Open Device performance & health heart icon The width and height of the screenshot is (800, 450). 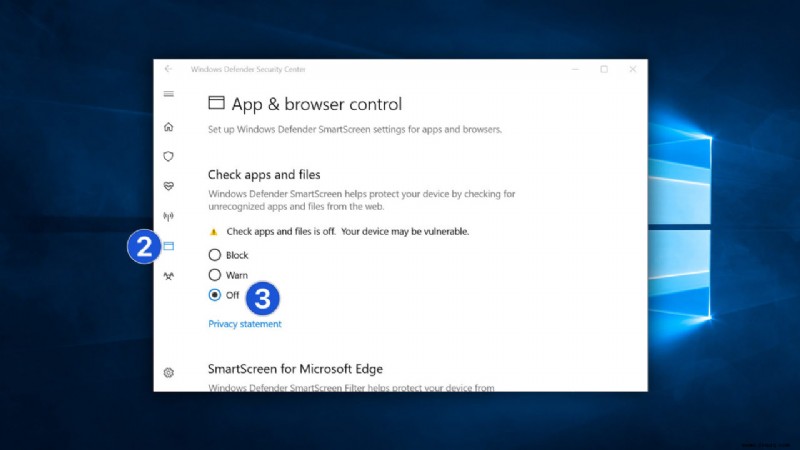pos(168,186)
